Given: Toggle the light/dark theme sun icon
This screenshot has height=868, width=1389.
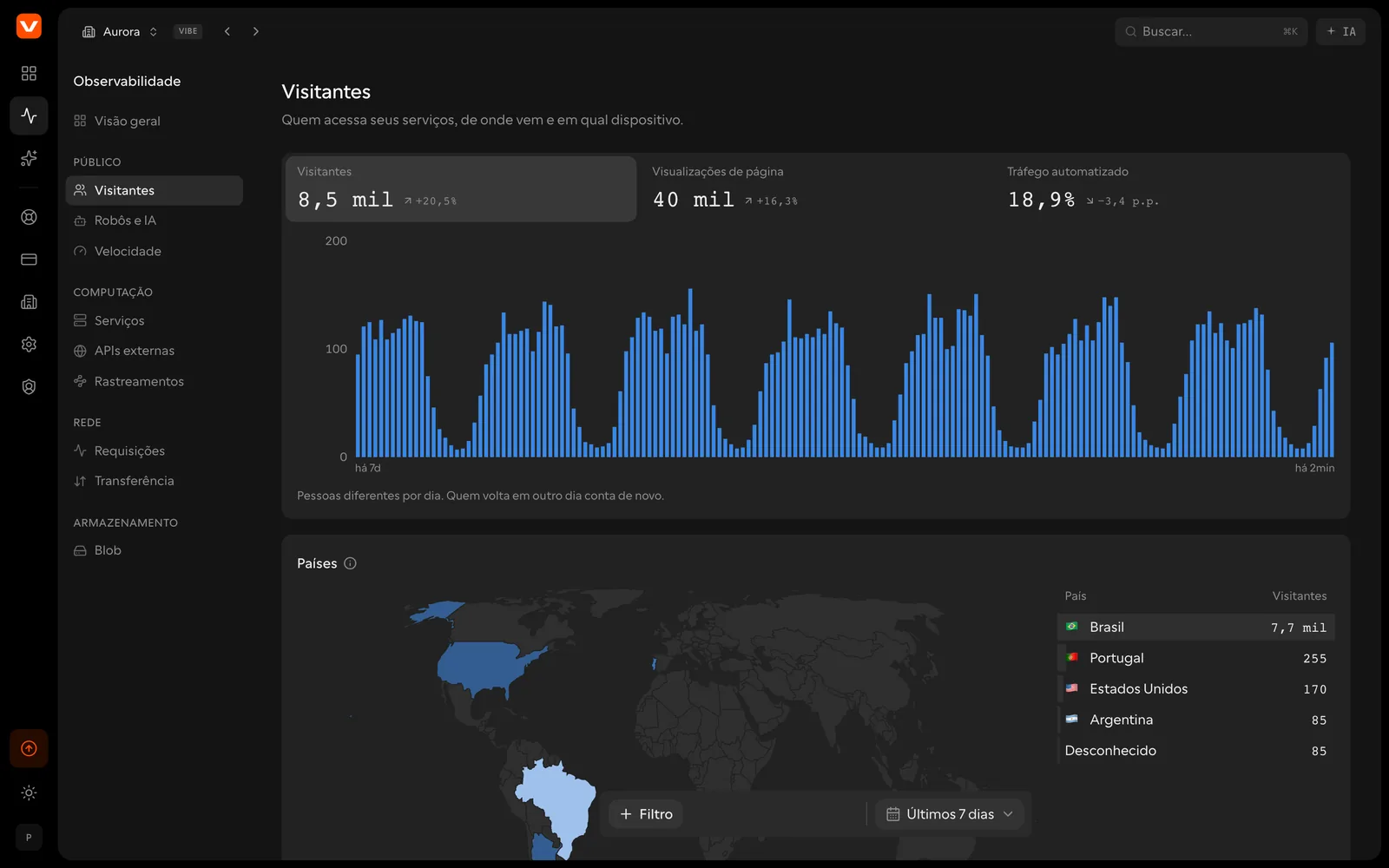Looking at the screenshot, I should (x=29, y=792).
